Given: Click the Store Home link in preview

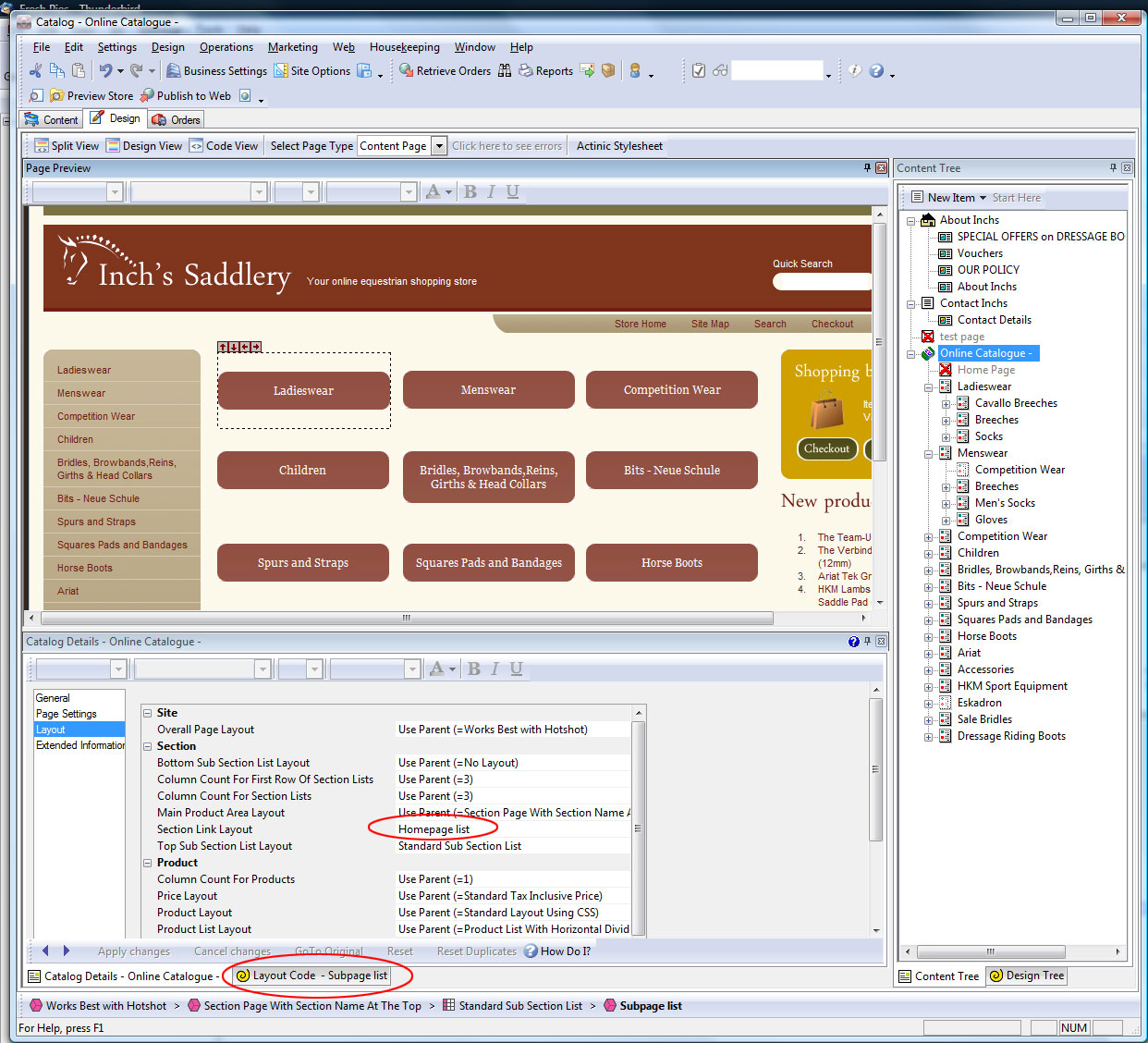Looking at the screenshot, I should 640,324.
